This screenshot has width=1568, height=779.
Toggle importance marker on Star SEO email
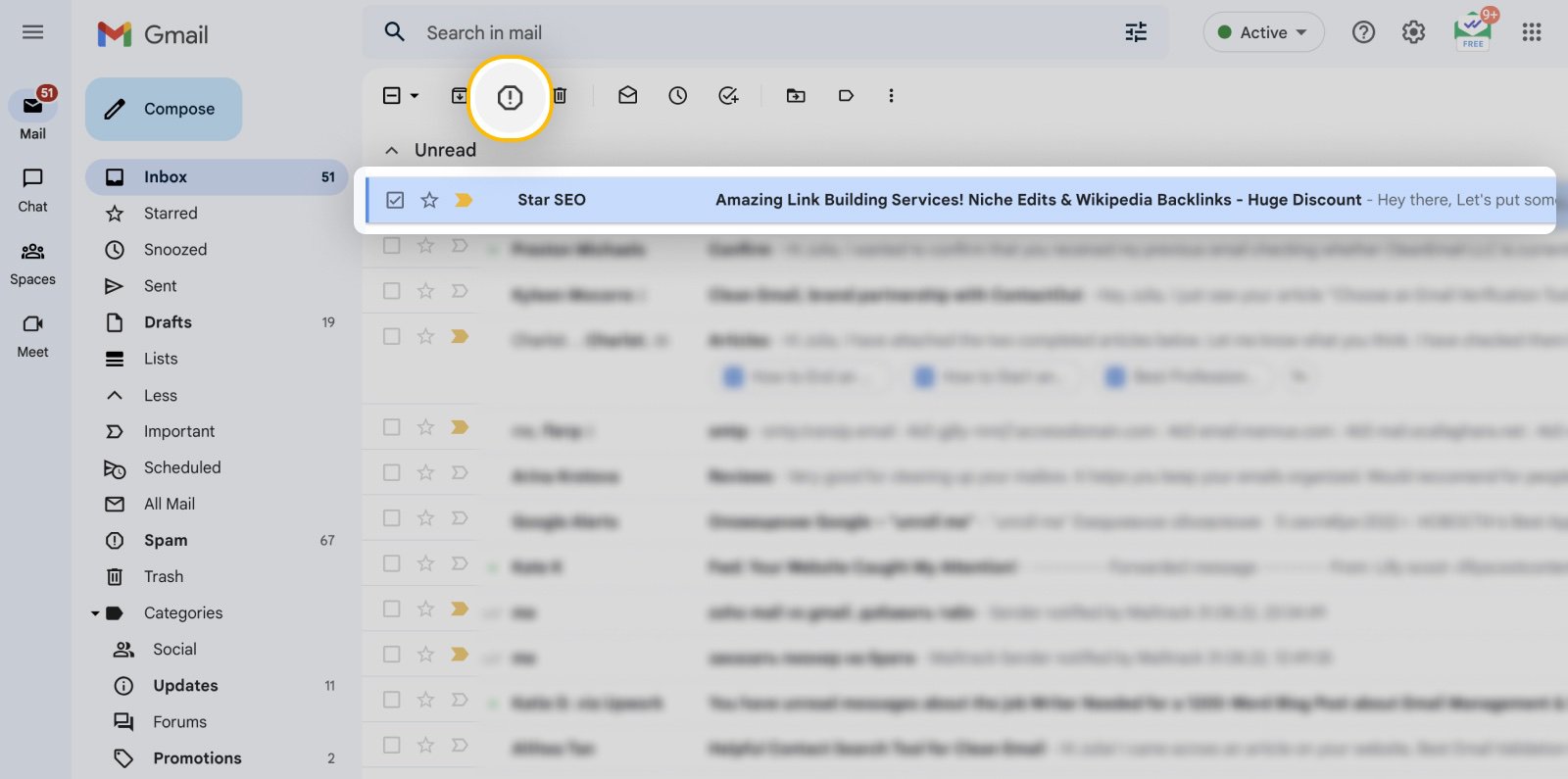[x=463, y=200]
